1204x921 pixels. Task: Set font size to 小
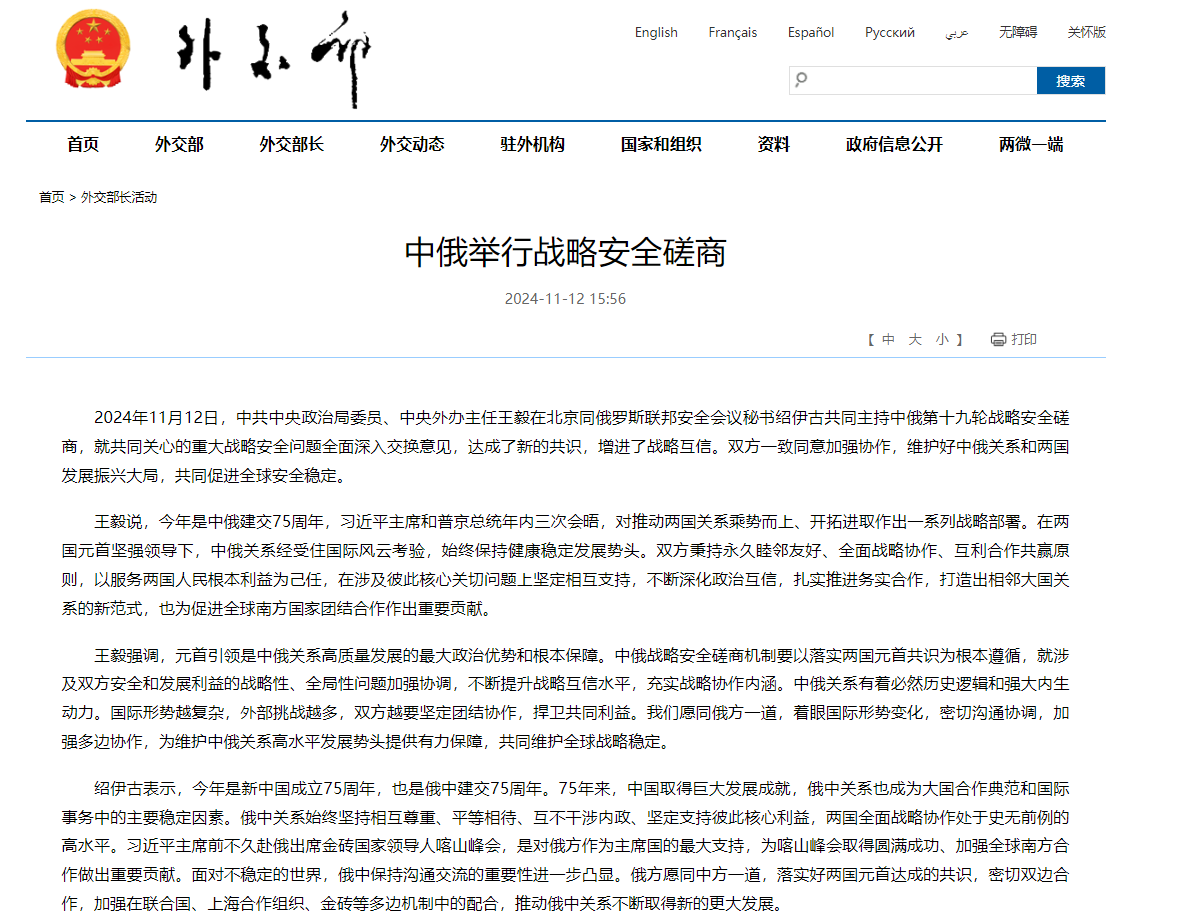click(942, 339)
